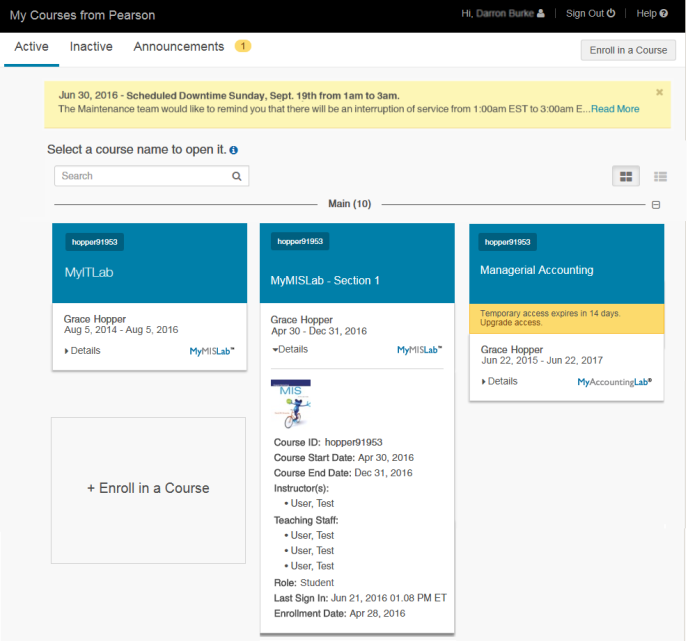Expand Details on the MyITLab card

click(83, 351)
